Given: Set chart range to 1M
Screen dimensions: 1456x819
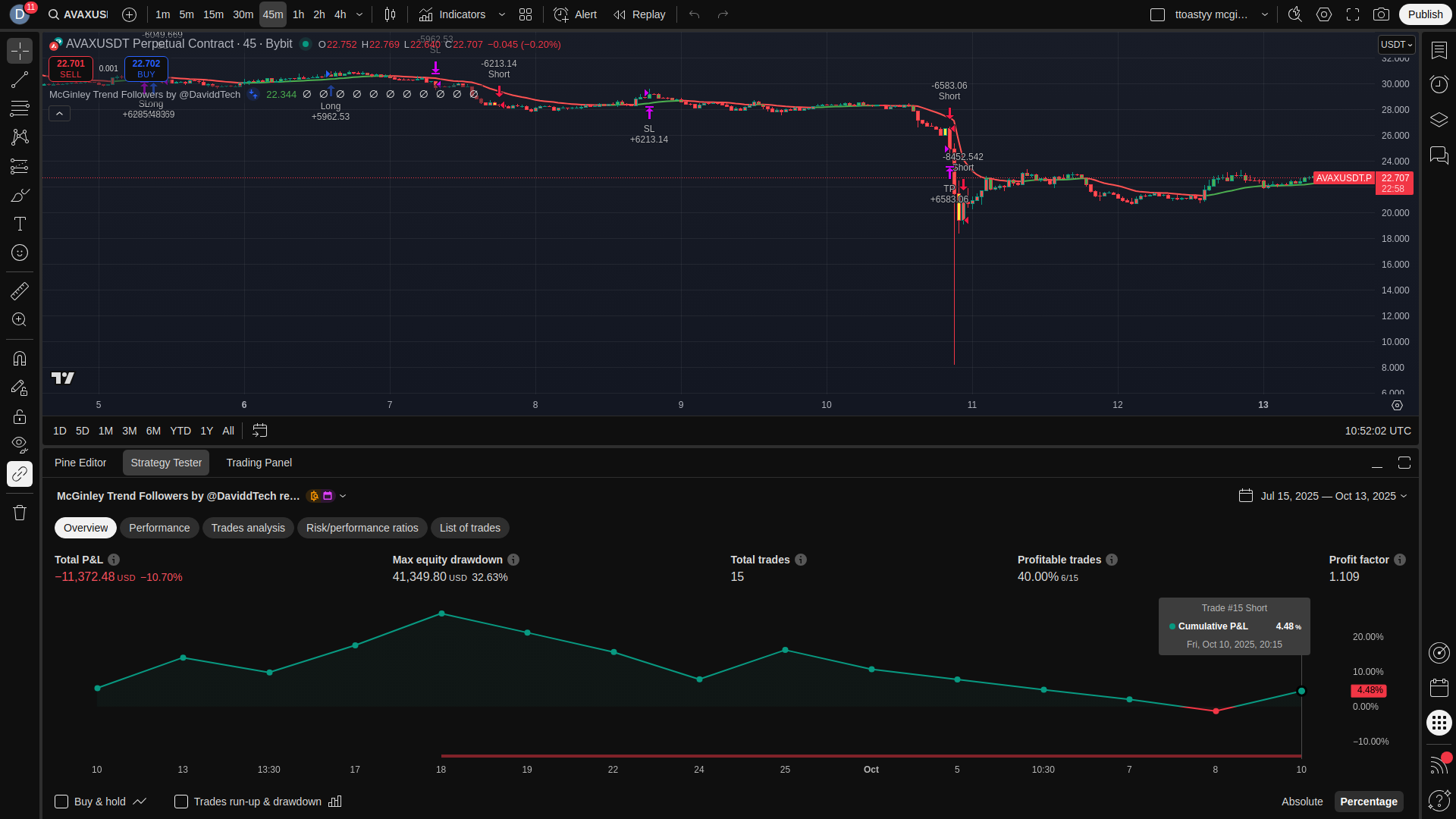Looking at the screenshot, I should tap(105, 431).
